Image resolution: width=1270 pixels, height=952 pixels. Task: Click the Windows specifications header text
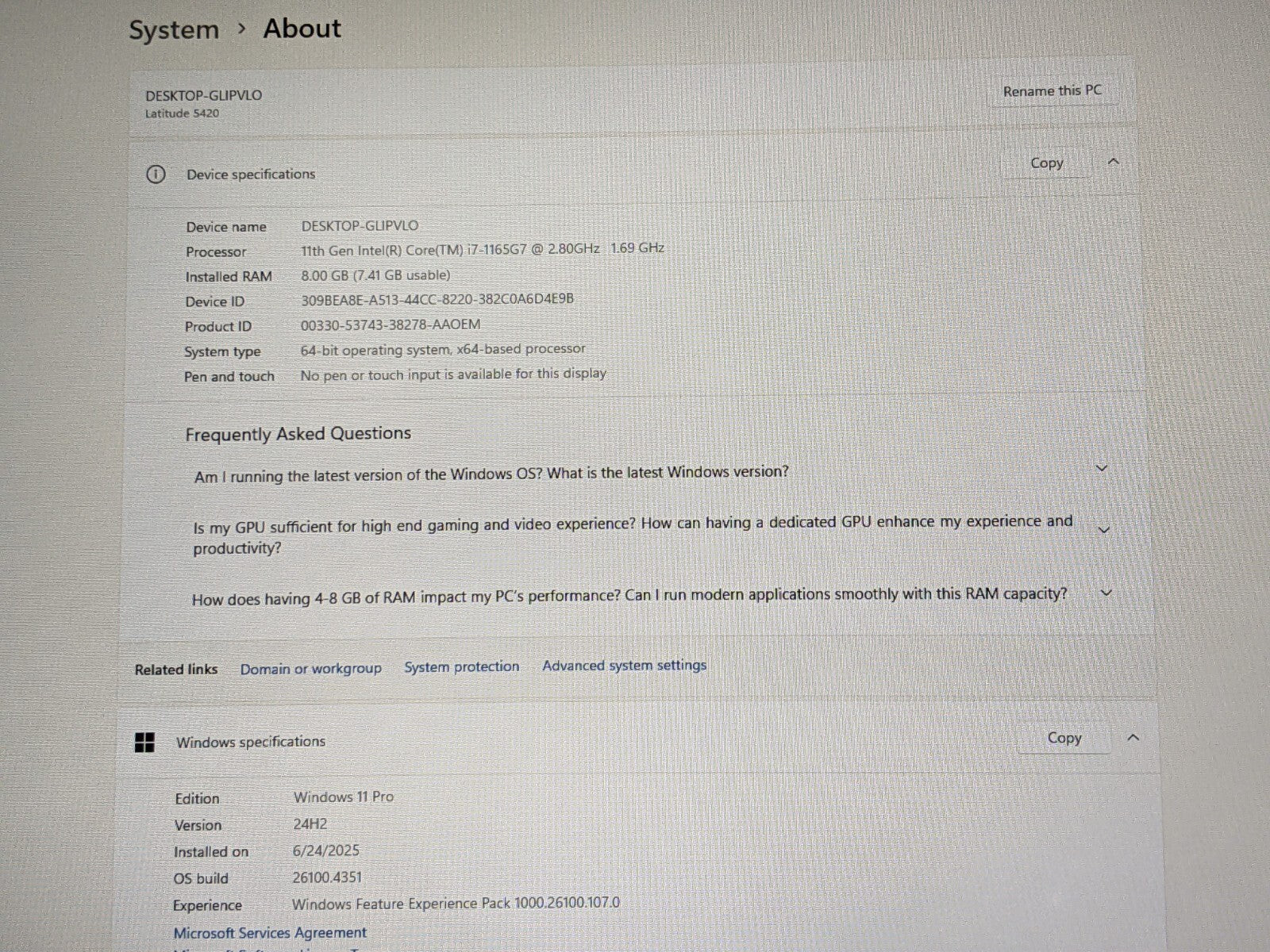(x=251, y=742)
